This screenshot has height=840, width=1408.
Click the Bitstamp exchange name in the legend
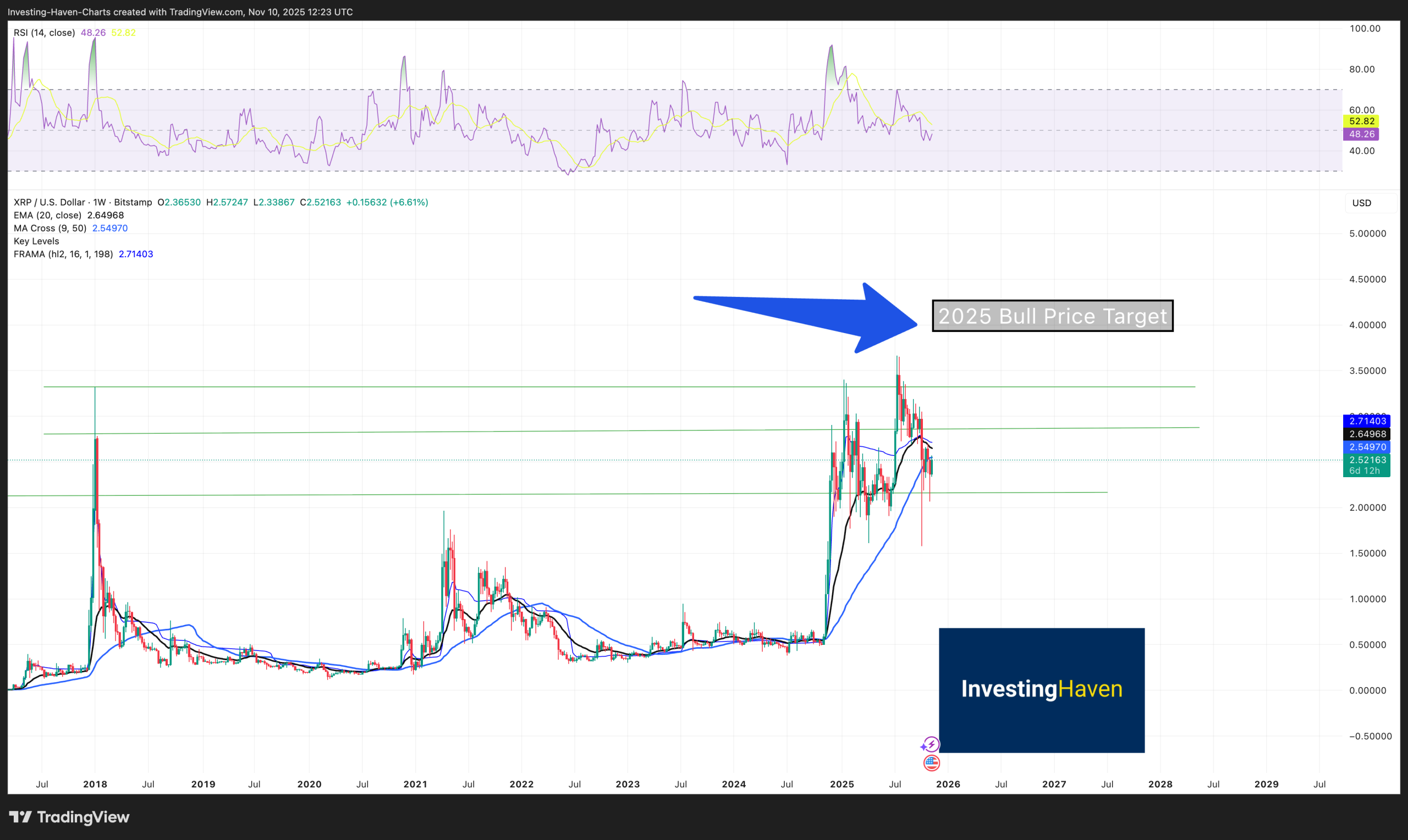pos(131,202)
